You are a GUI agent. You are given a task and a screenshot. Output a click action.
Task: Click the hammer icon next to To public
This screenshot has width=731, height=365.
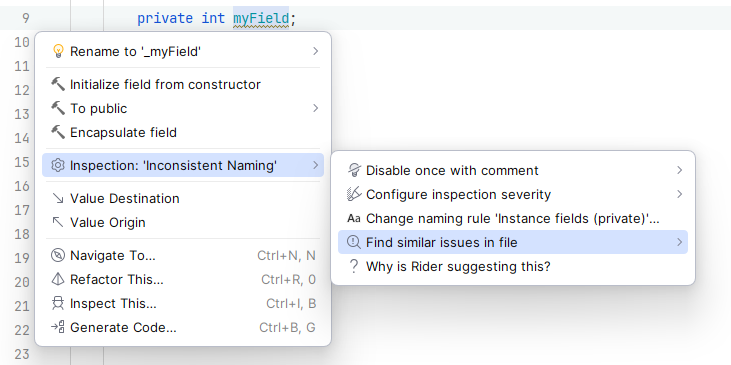(x=58, y=108)
